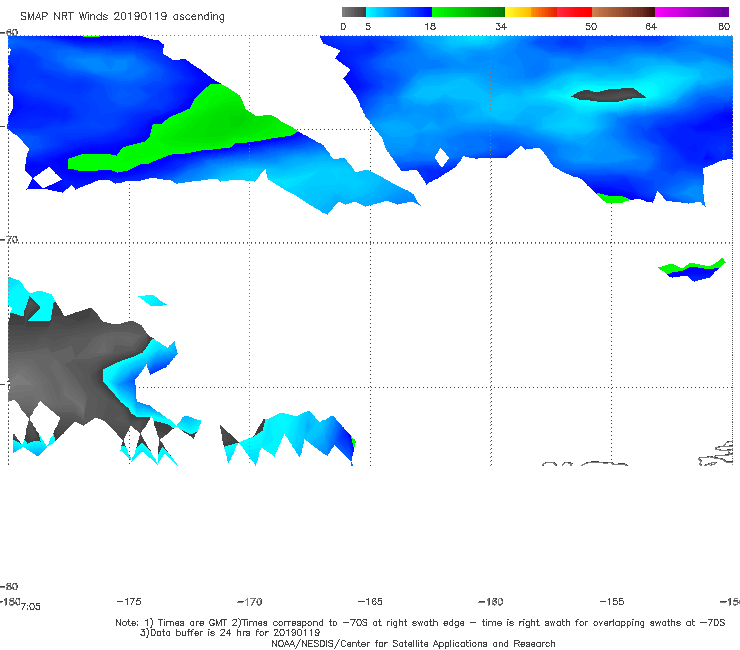Click the large green wind region on the map
The height and width of the screenshot is (650, 740).
[189, 132]
